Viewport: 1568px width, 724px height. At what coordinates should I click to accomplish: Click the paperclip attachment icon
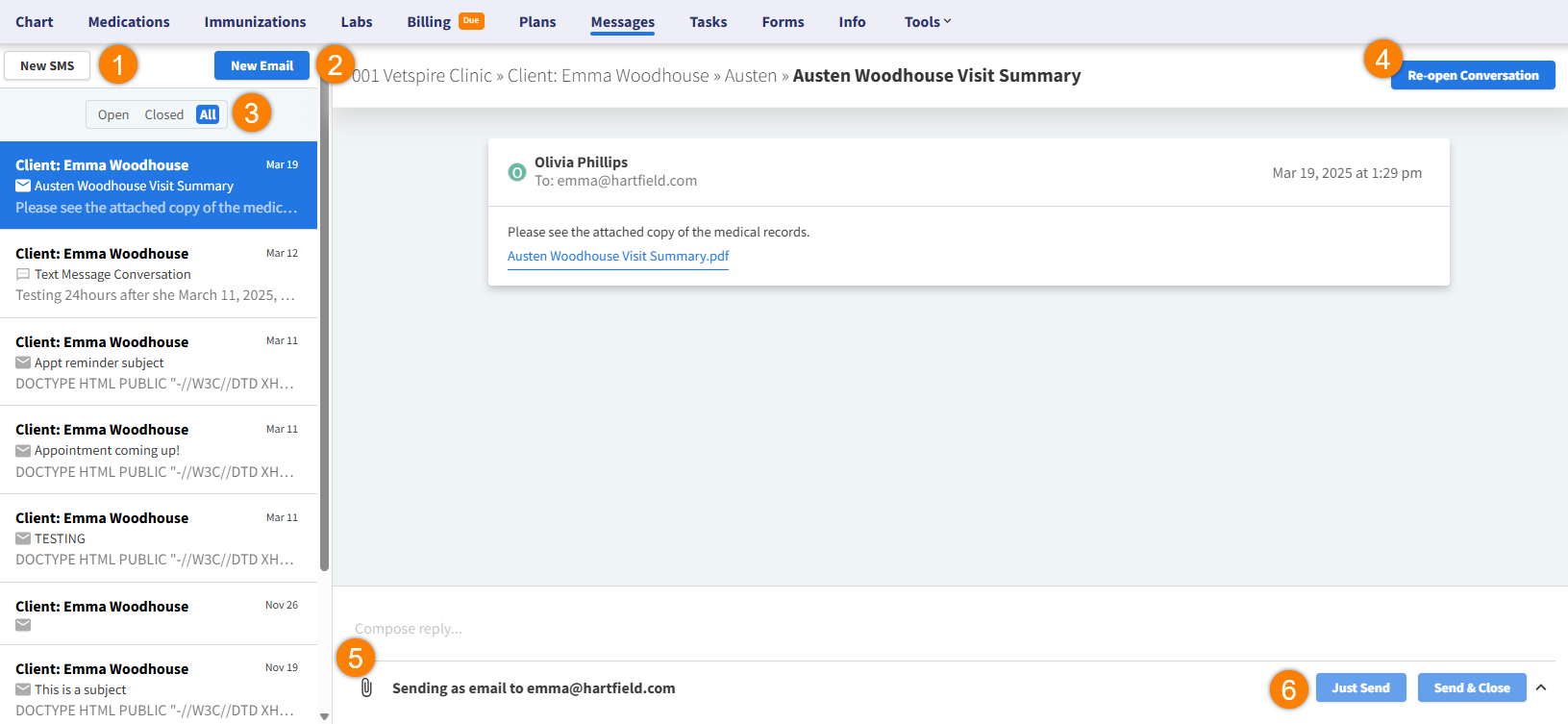coord(366,687)
